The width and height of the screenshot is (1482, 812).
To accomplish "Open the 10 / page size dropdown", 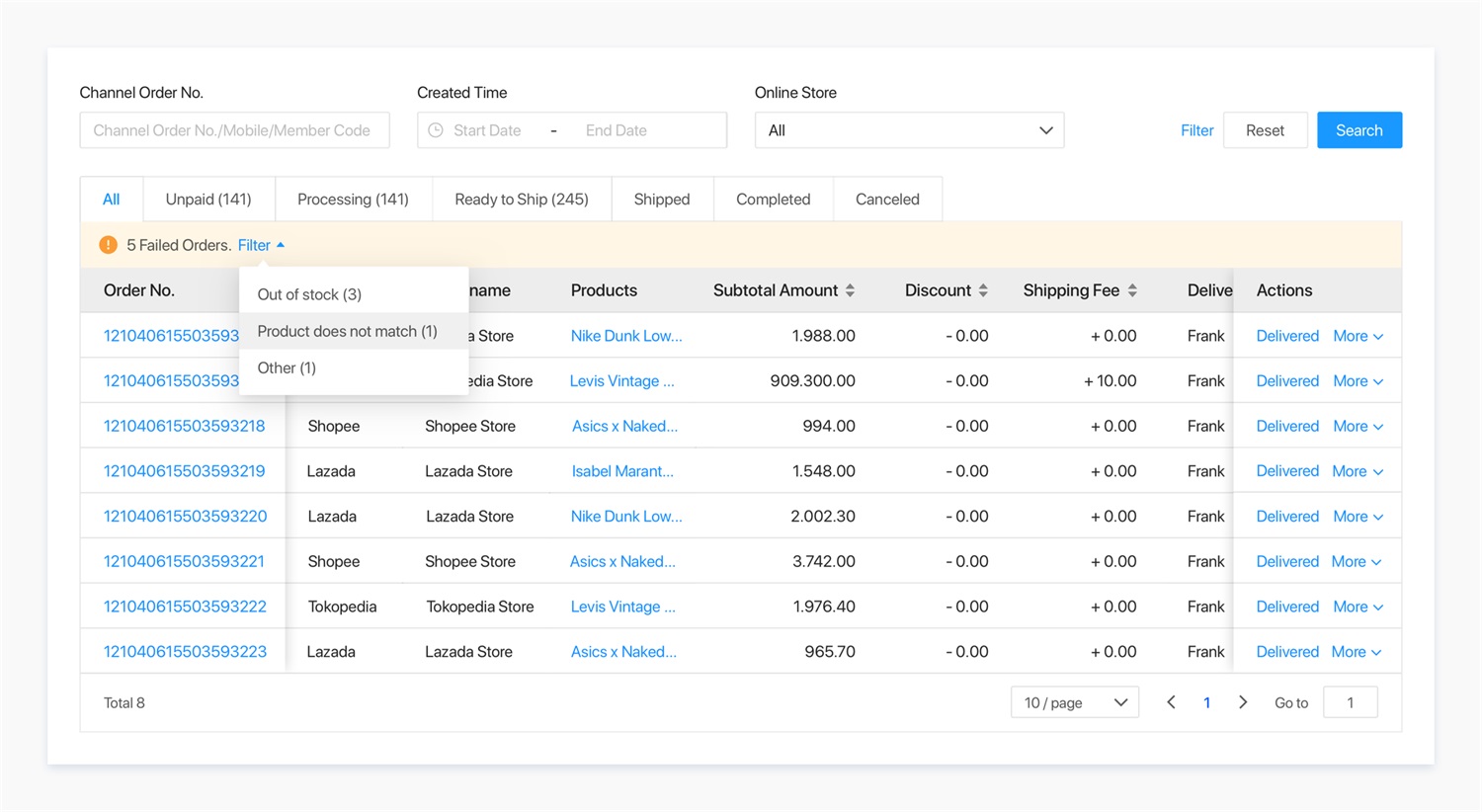I will 1075,702.
